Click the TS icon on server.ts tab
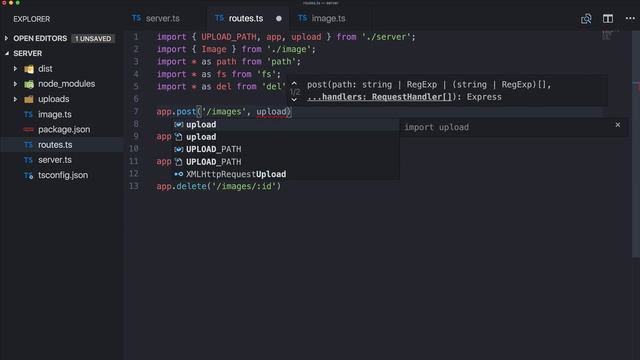 pyautogui.click(x=136, y=18)
